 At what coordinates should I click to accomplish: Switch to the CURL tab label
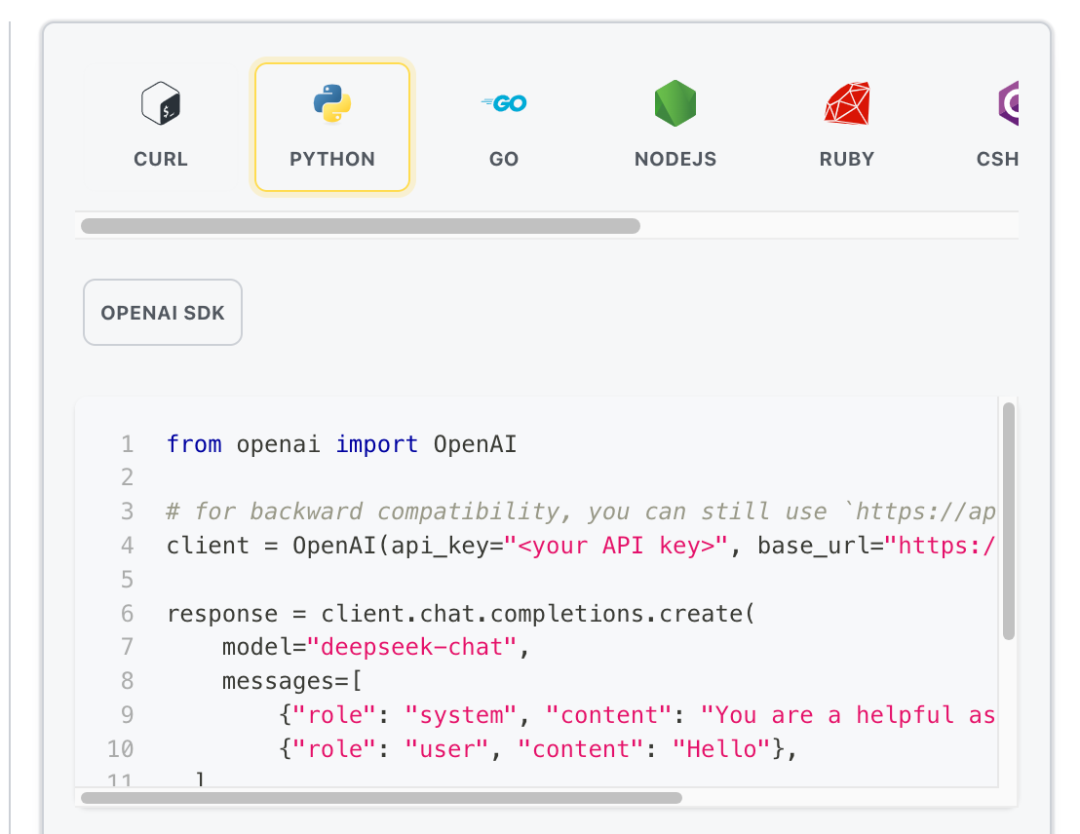tap(161, 159)
